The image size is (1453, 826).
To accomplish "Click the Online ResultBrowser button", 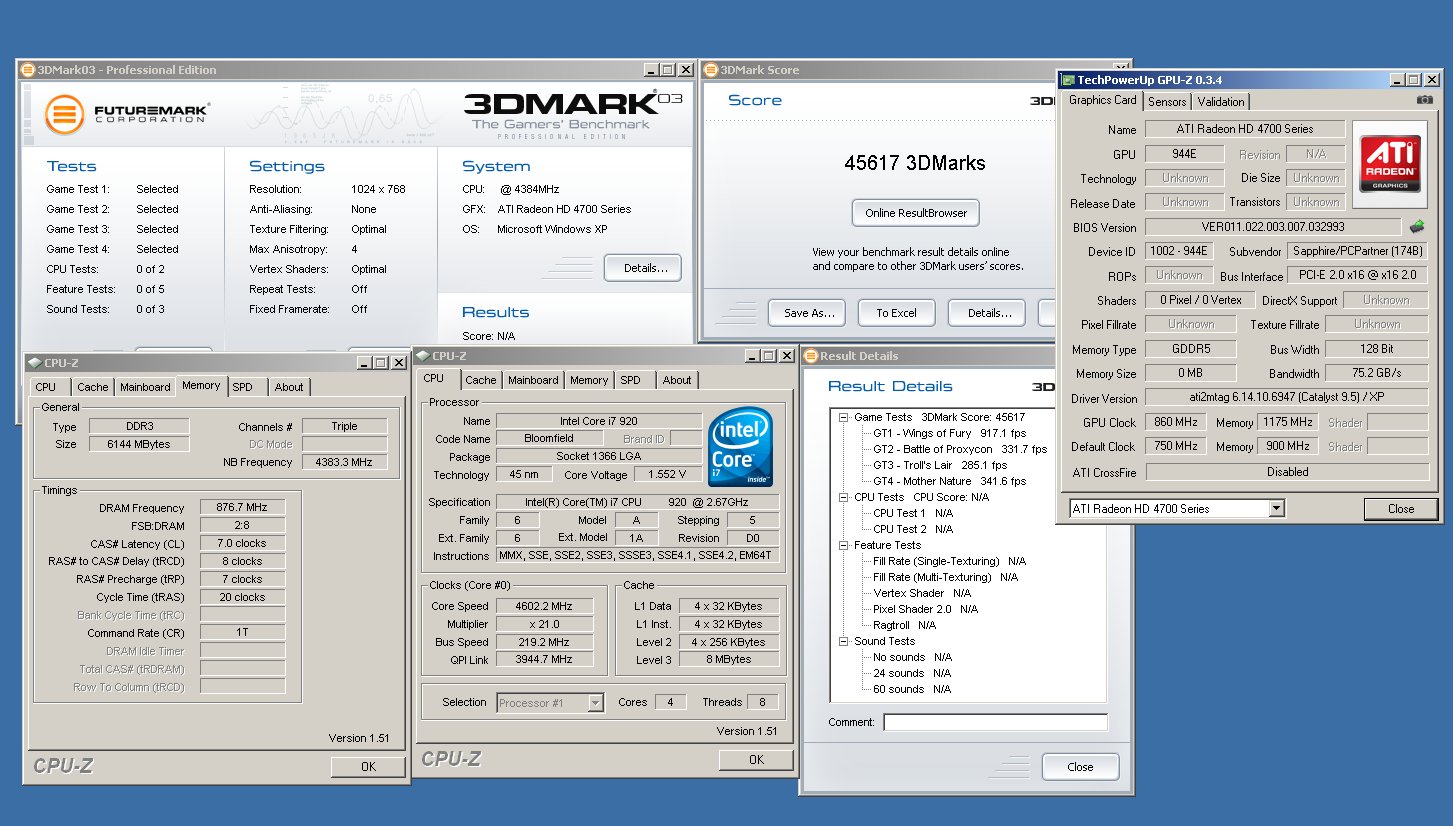I will tap(916, 213).
